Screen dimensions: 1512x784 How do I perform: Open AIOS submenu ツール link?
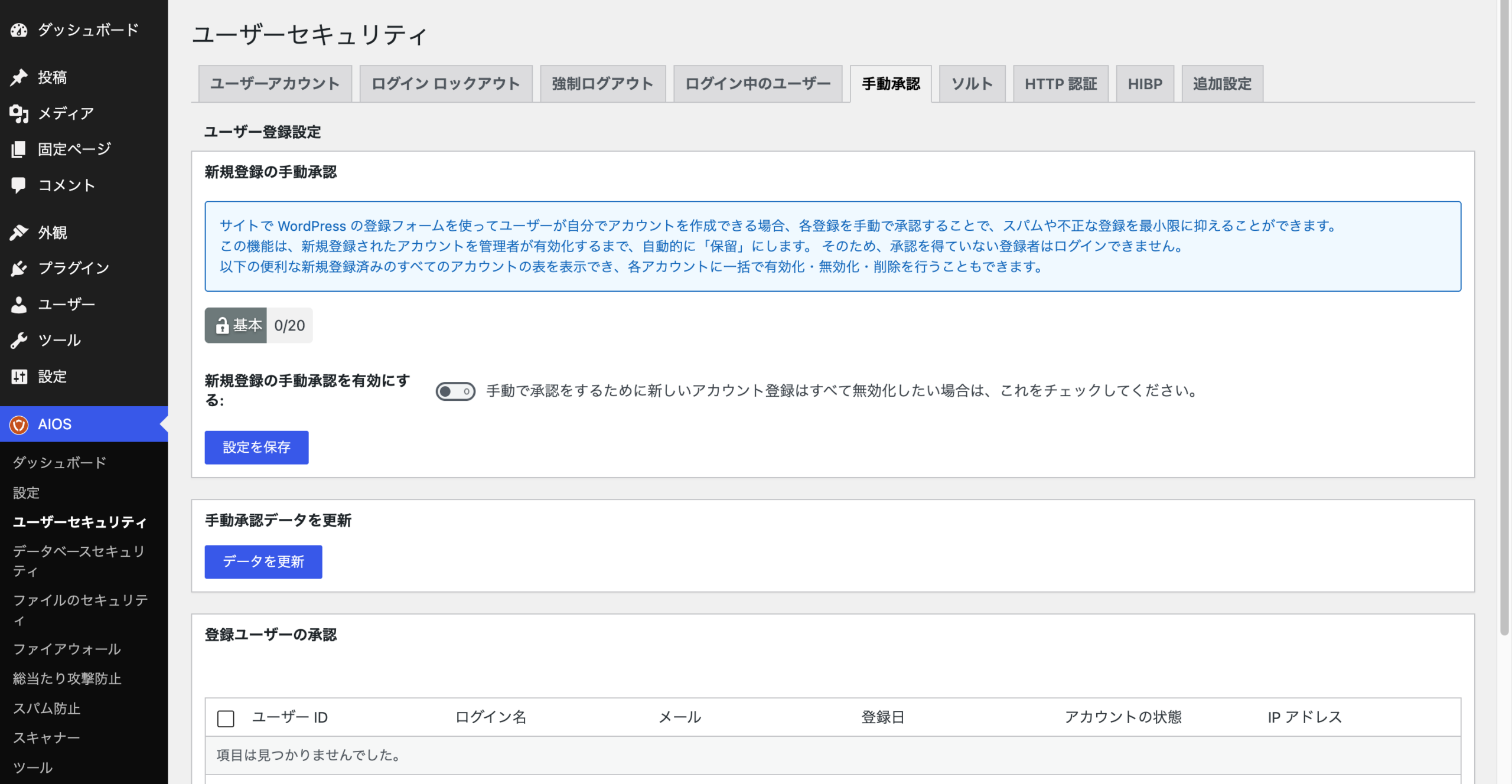pyautogui.click(x=33, y=767)
